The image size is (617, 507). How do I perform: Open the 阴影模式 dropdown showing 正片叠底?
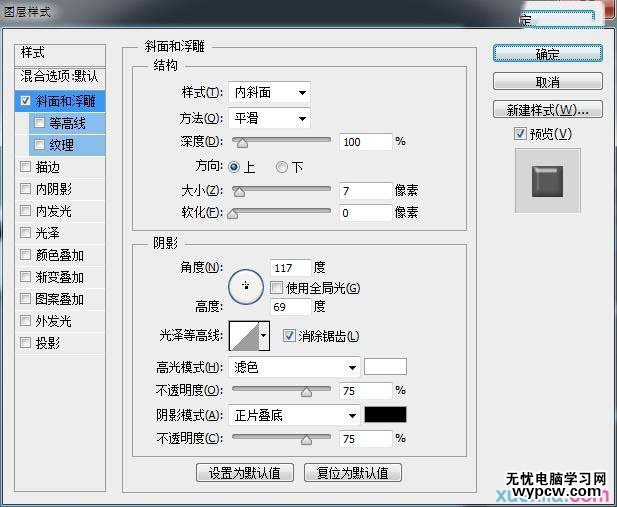click(294, 415)
